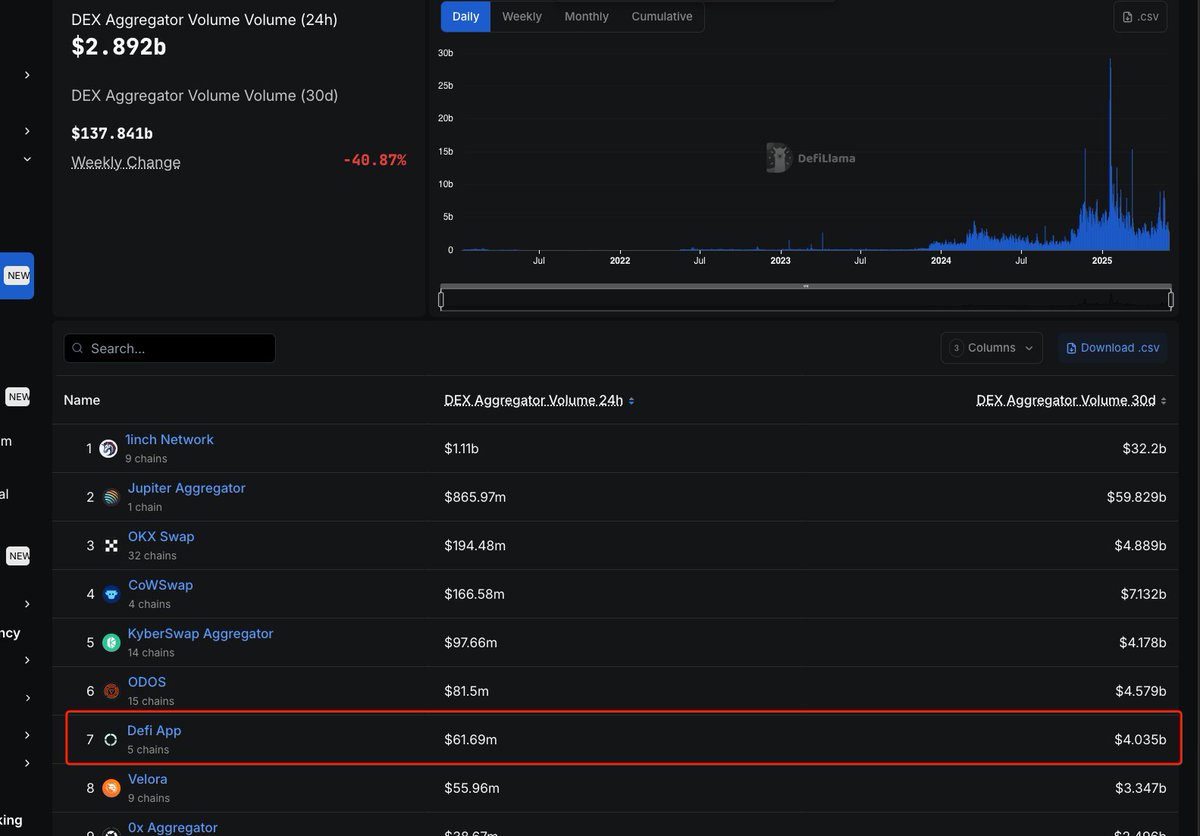Click the file icon on chart .csv button
Viewport: 1200px width, 836px height.
[x=1128, y=17]
